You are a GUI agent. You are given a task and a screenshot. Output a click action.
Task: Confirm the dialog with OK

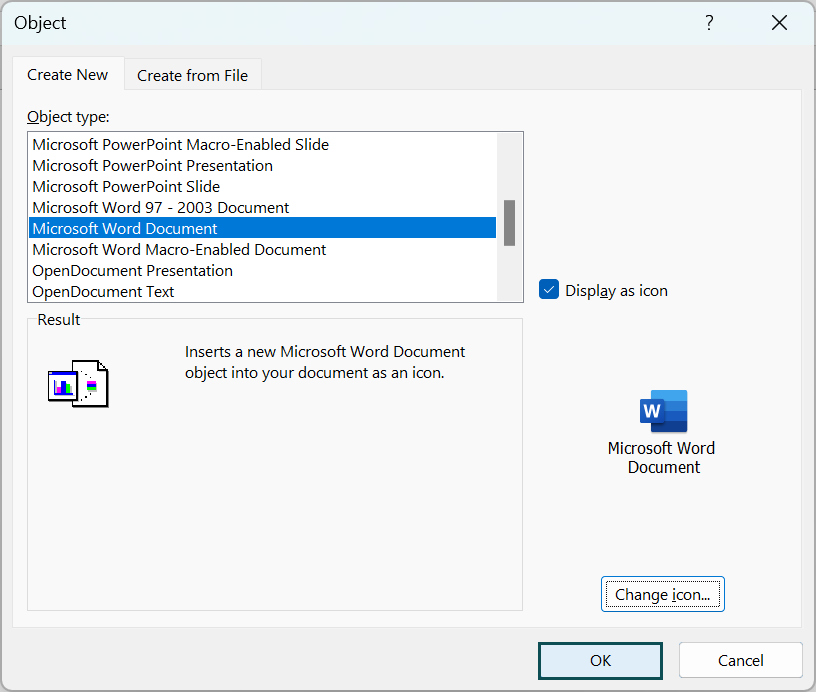(600, 660)
